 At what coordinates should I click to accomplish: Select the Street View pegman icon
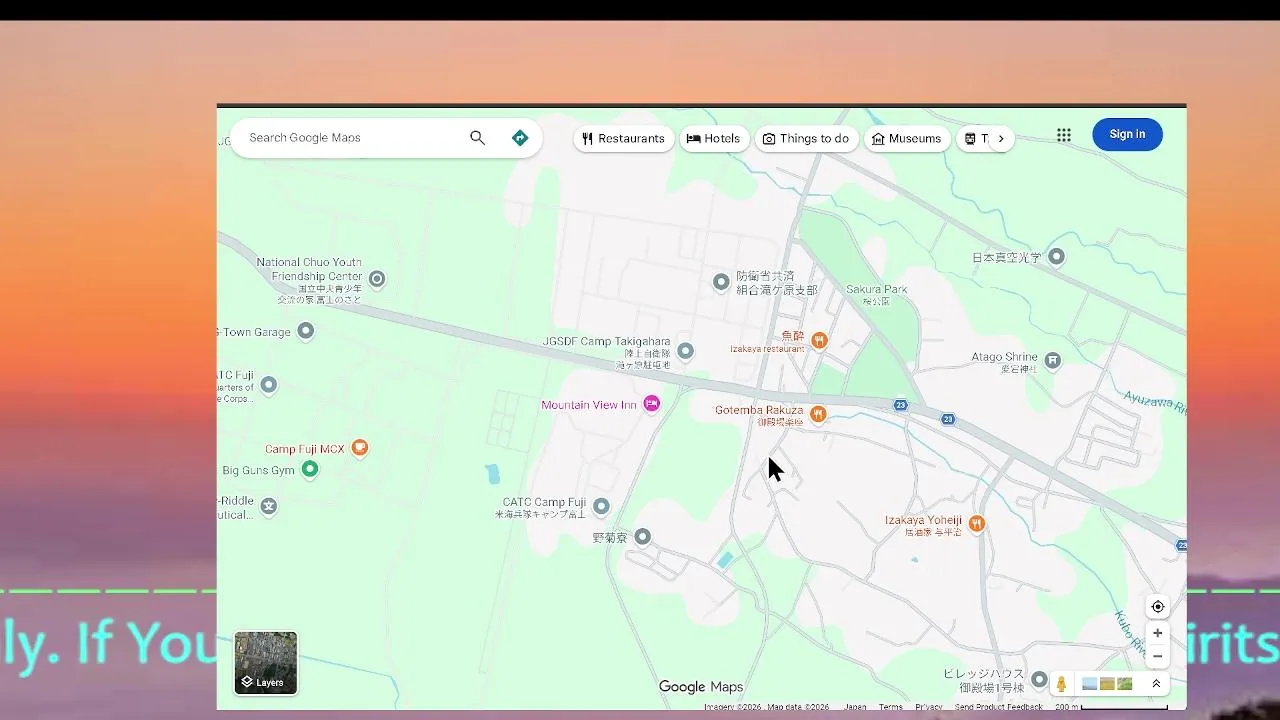tap(1062, 684)
